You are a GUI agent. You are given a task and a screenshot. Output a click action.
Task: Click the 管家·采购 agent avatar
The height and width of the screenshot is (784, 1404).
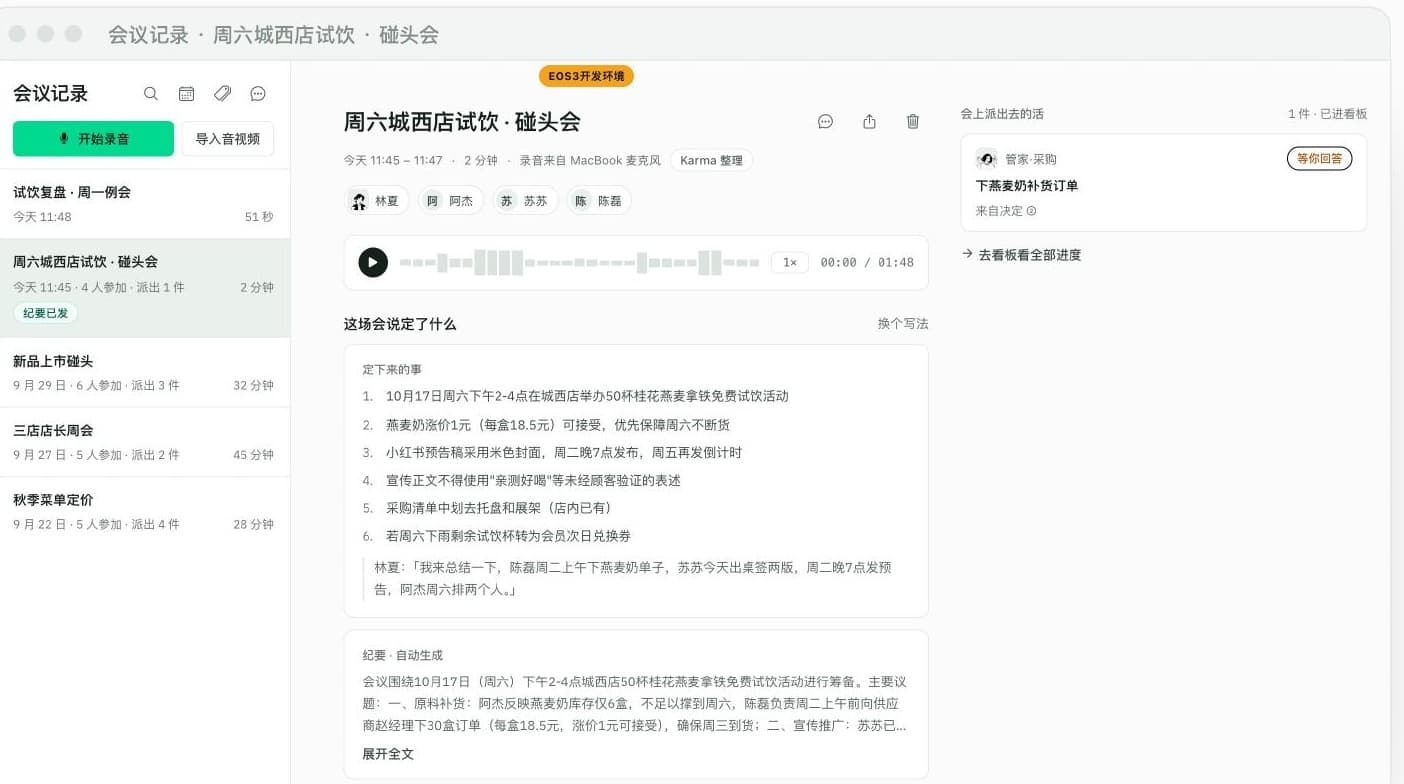[x=987, y=159]
